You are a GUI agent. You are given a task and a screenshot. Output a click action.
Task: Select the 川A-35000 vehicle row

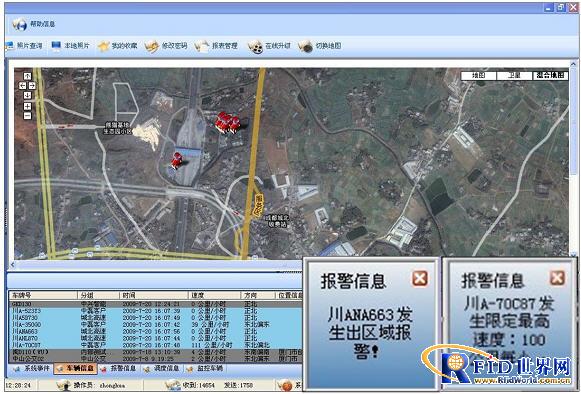pyautogui.click(x=156, y=325)
